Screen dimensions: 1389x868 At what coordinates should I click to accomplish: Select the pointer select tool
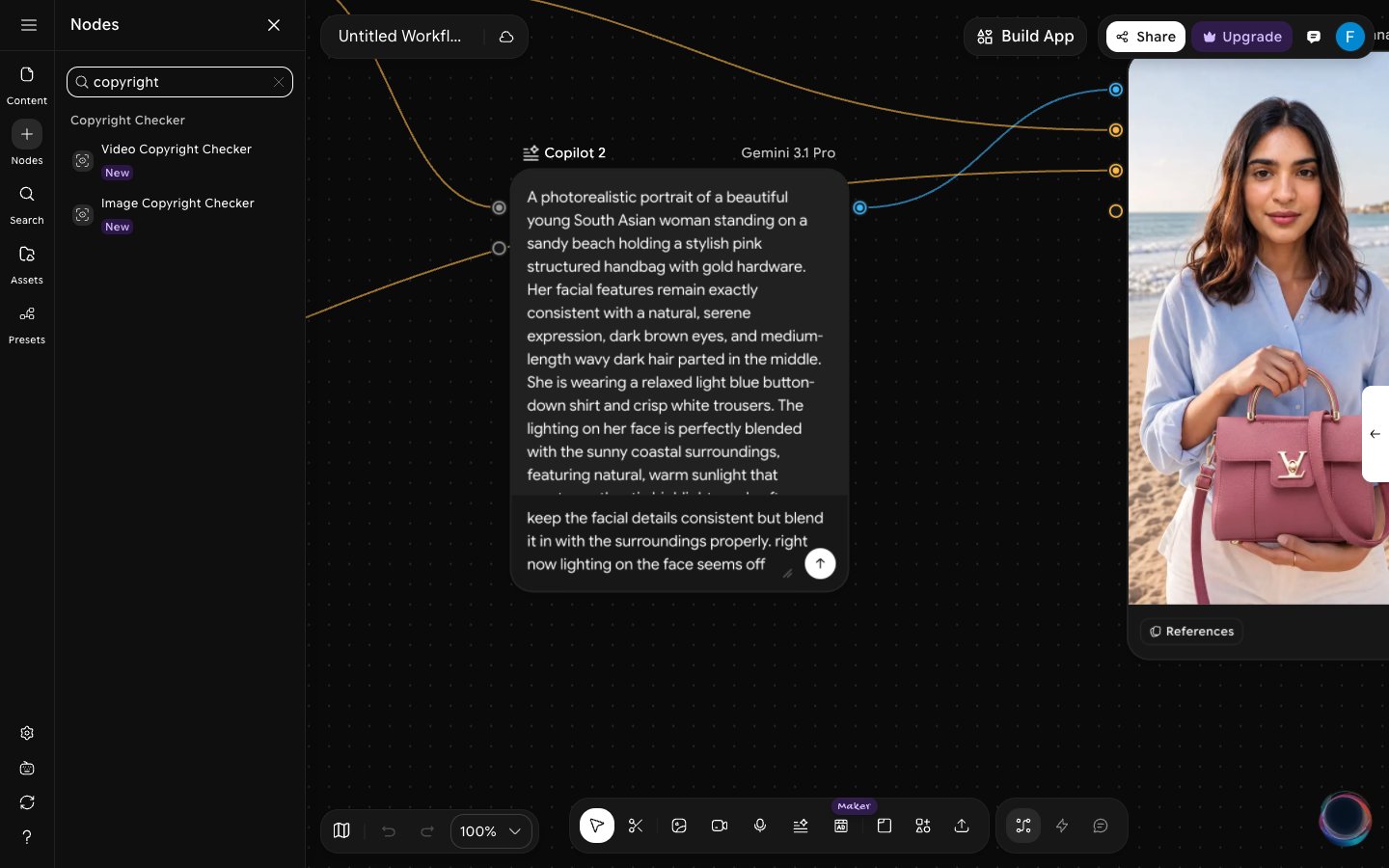click(597, 826)
